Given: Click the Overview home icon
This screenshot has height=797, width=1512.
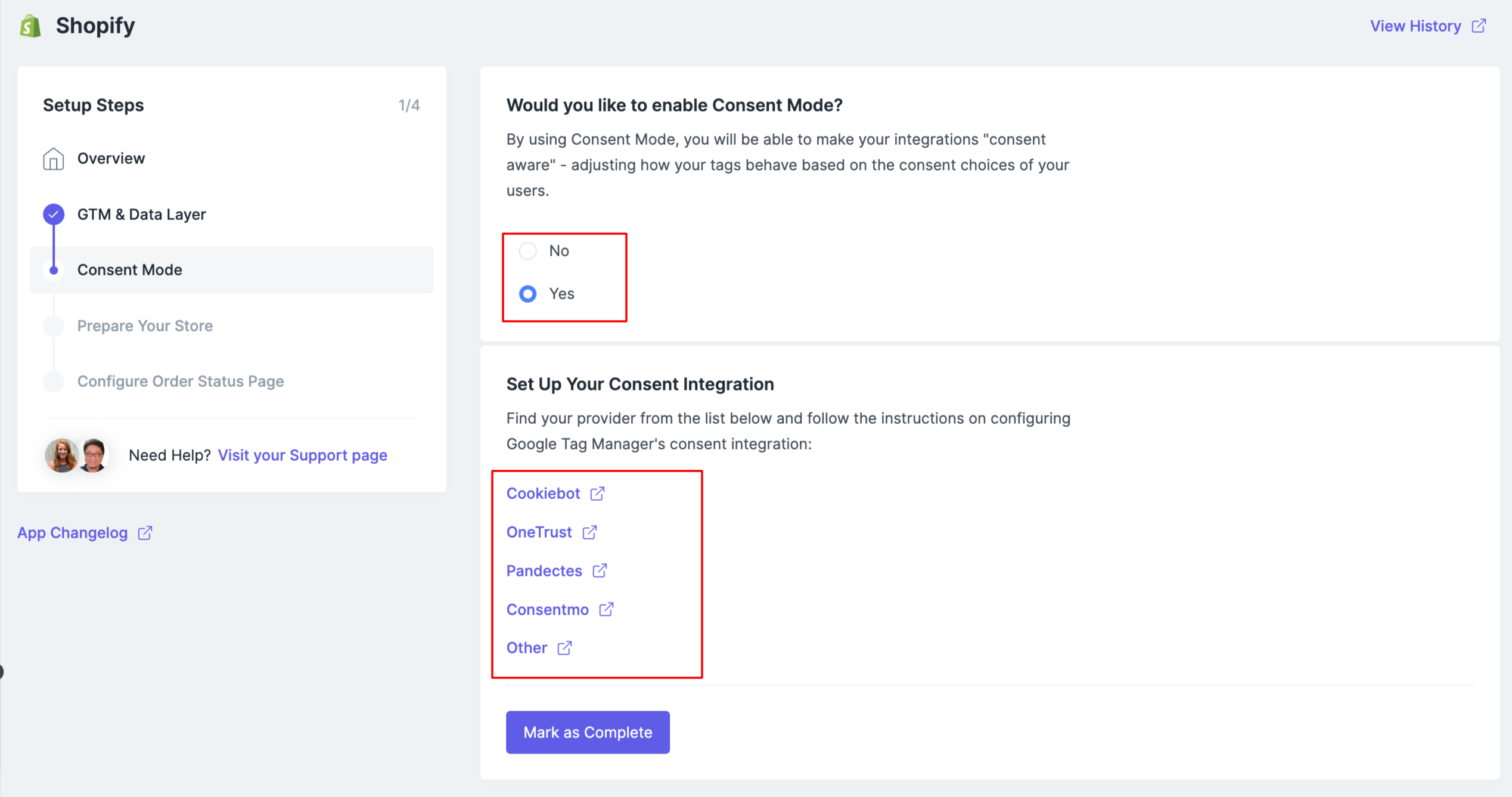Looking at the screenshot, I should tap(54, 159).
